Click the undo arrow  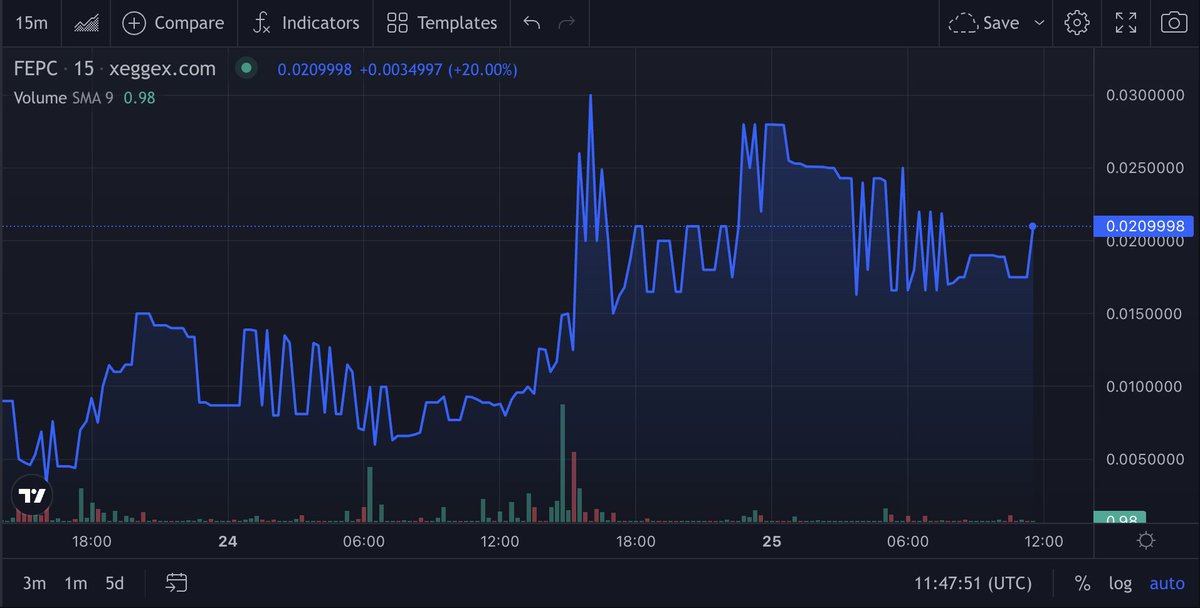point(530,22)
